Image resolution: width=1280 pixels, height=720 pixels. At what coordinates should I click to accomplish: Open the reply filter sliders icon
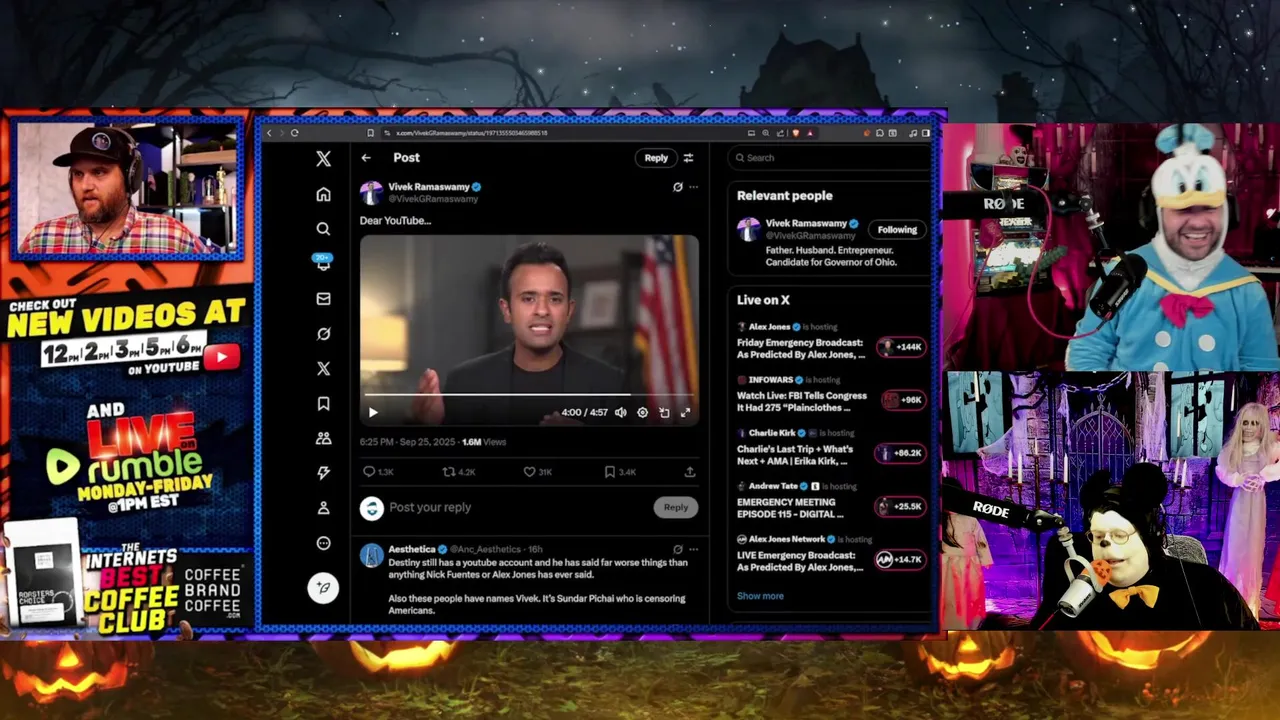(x=688, y=158)
